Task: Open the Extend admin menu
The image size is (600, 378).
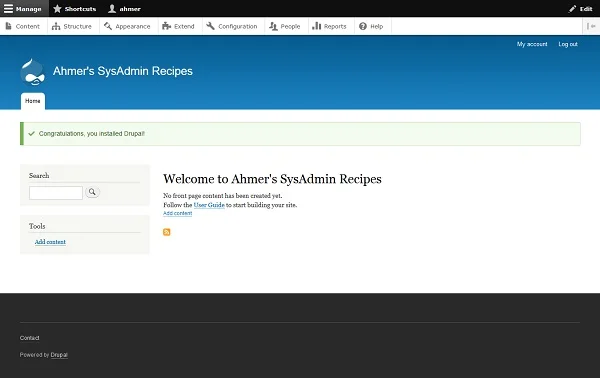Action: tap(178, 26)
